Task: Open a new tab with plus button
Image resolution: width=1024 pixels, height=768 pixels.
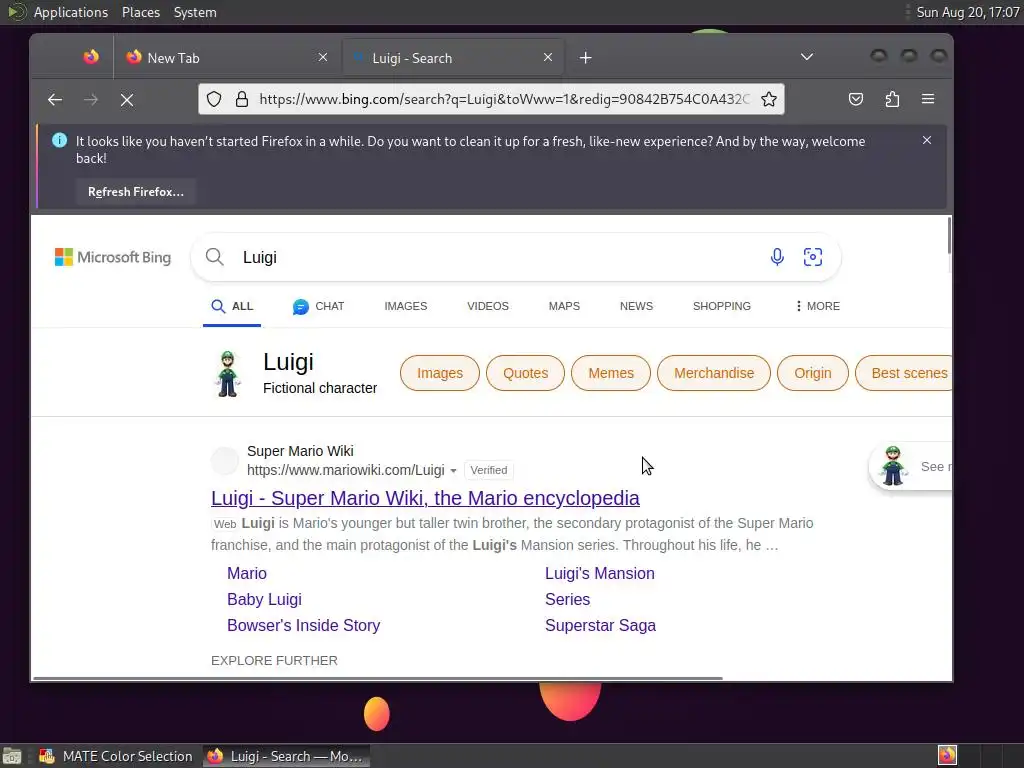Action: pyautogui.click(x=585, y=58)
